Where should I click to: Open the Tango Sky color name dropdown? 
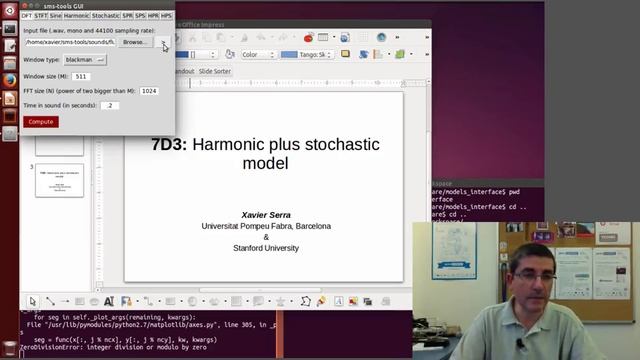pyautogui.click(x=316, y=54)
